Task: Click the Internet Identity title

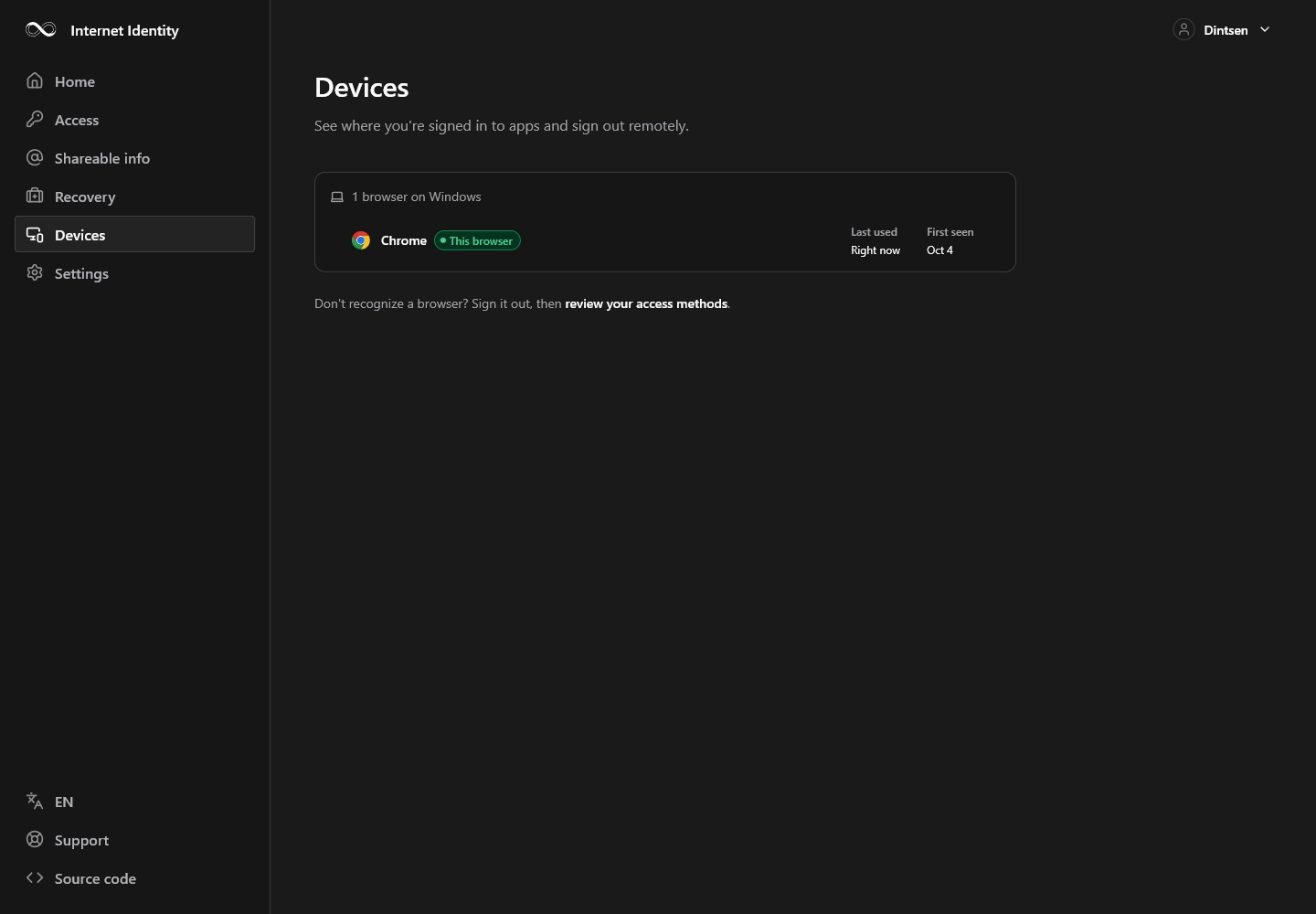Action: pos(124,30)
